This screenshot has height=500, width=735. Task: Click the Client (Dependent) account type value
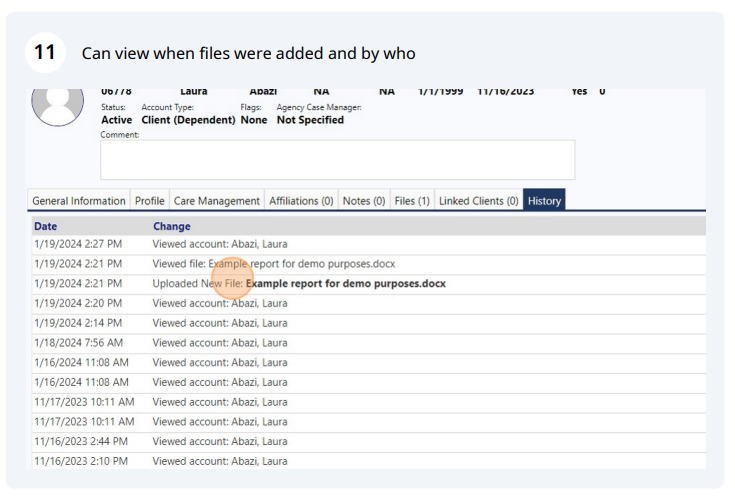[x=188, y=120]
